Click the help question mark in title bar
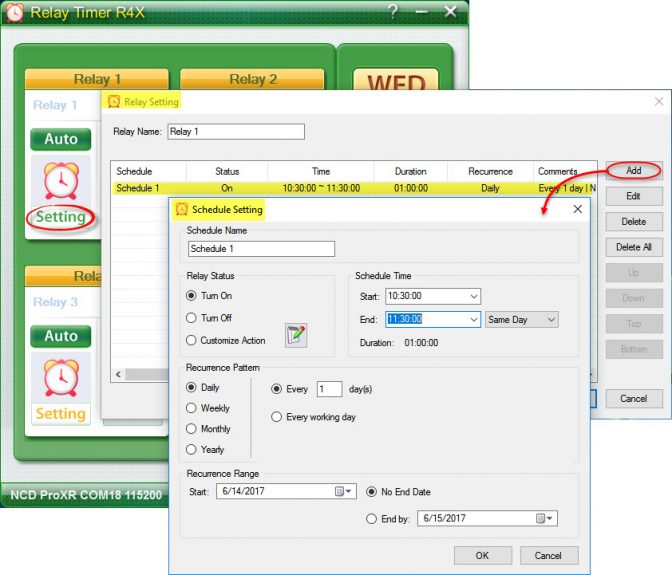 pos(394,12)
